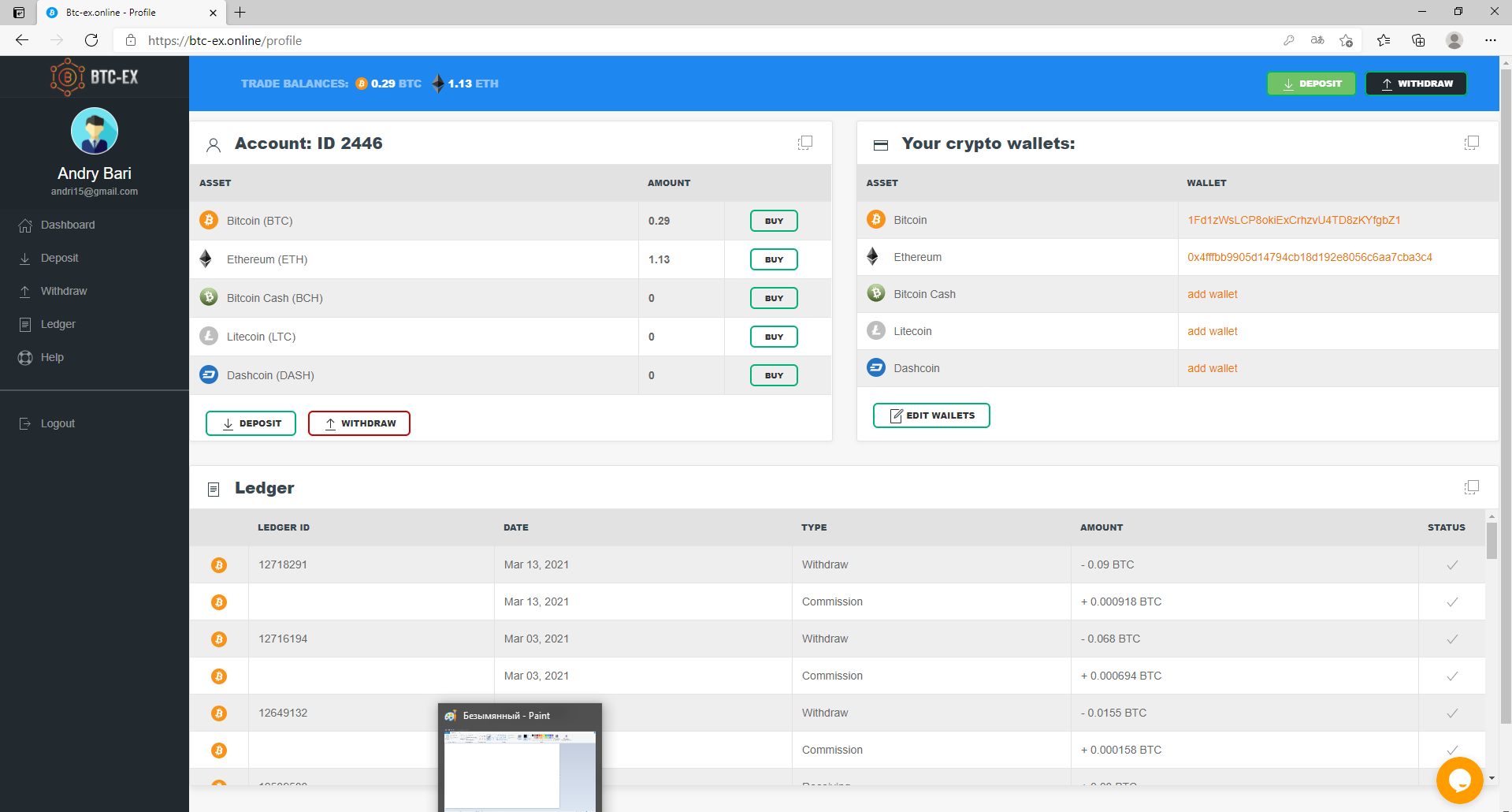Open the browser Collections icon
Viewport: 1512px width, 812px height.
coord(1418,40)
